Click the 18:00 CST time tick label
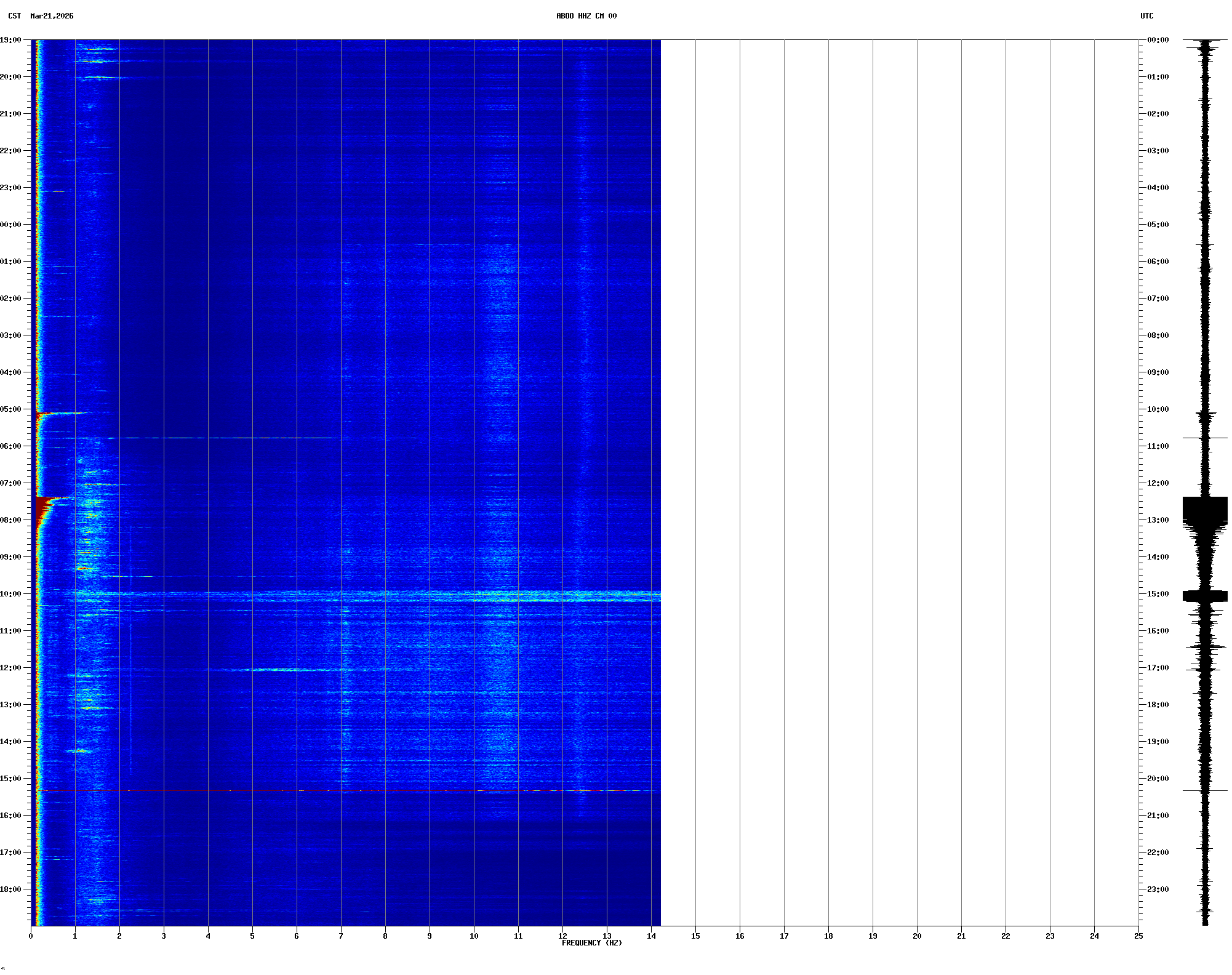The width and height of the screenshot is (1232, 975). [x=10, y=889]
